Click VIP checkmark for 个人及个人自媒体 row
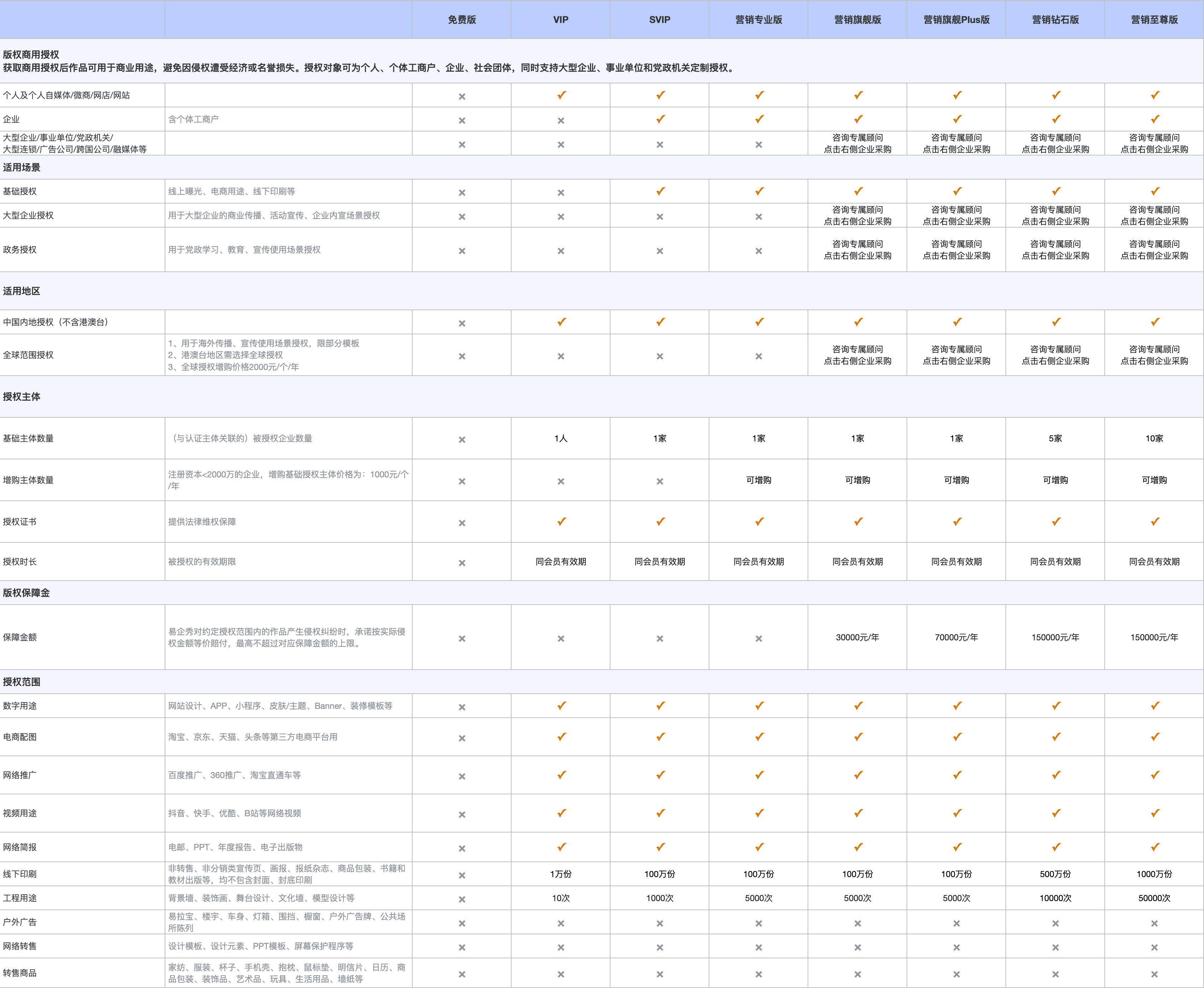This screenshot has height=988, width=1204. click(x=561, y=96)
